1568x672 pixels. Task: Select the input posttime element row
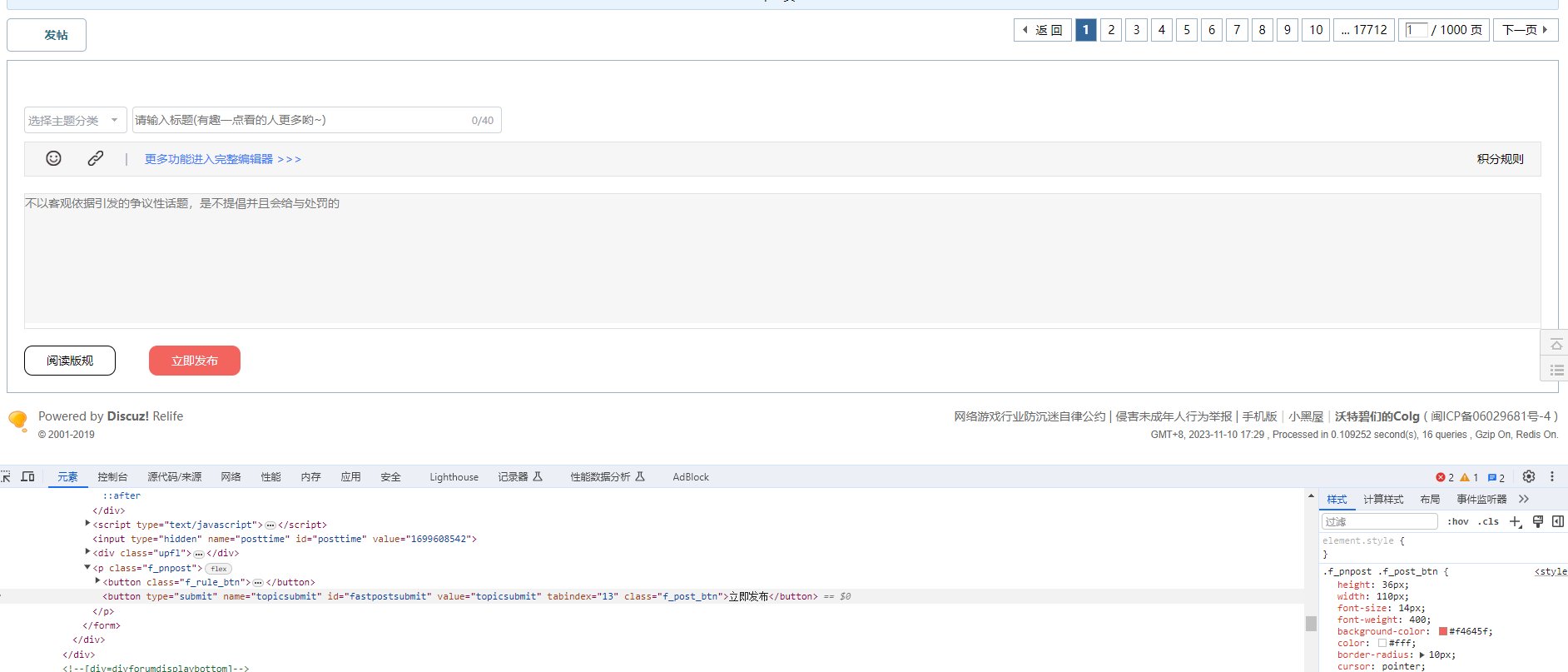click(x=285, y=540)
